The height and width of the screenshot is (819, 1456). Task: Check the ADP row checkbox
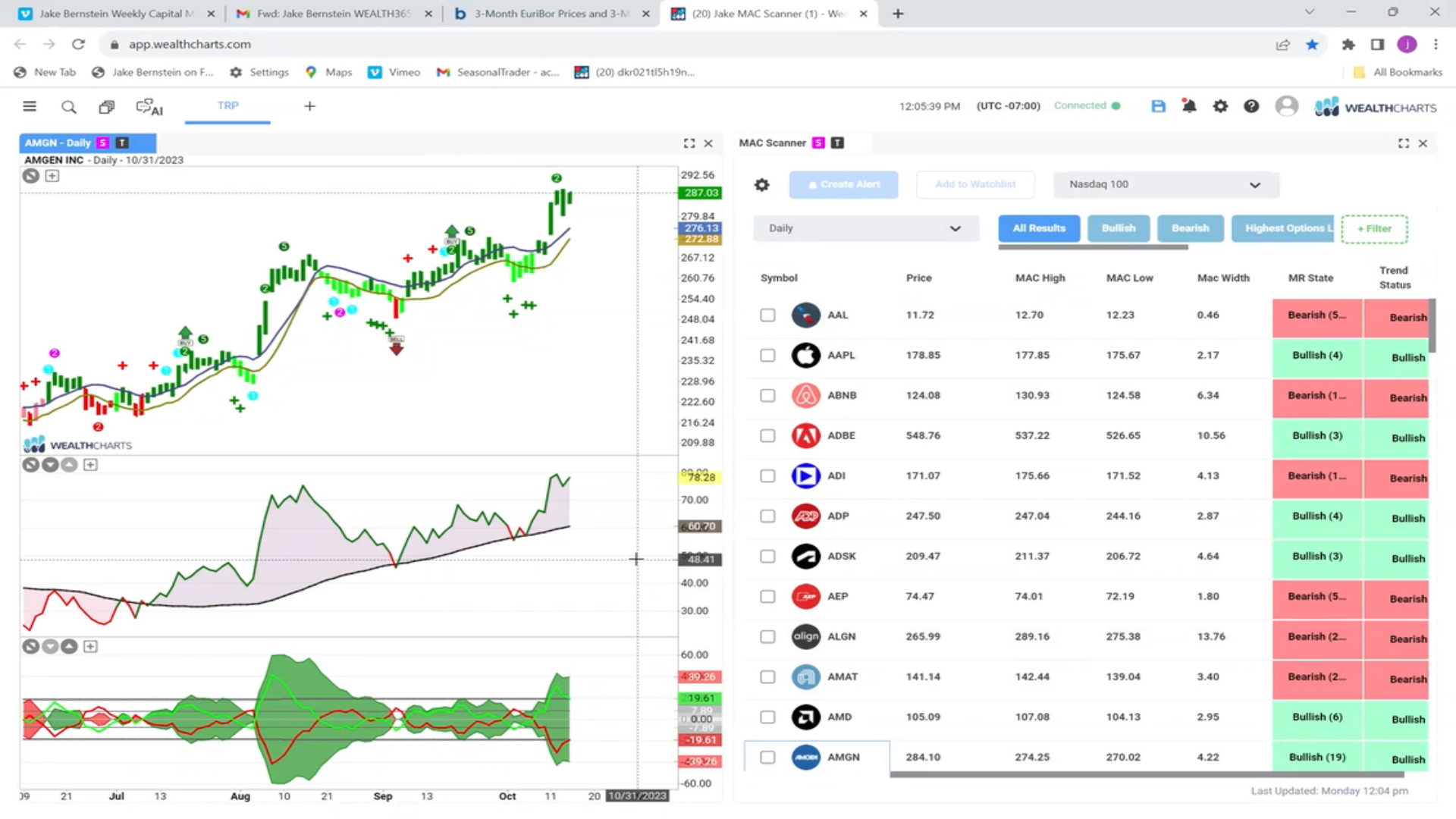click(x=767, y=516)
